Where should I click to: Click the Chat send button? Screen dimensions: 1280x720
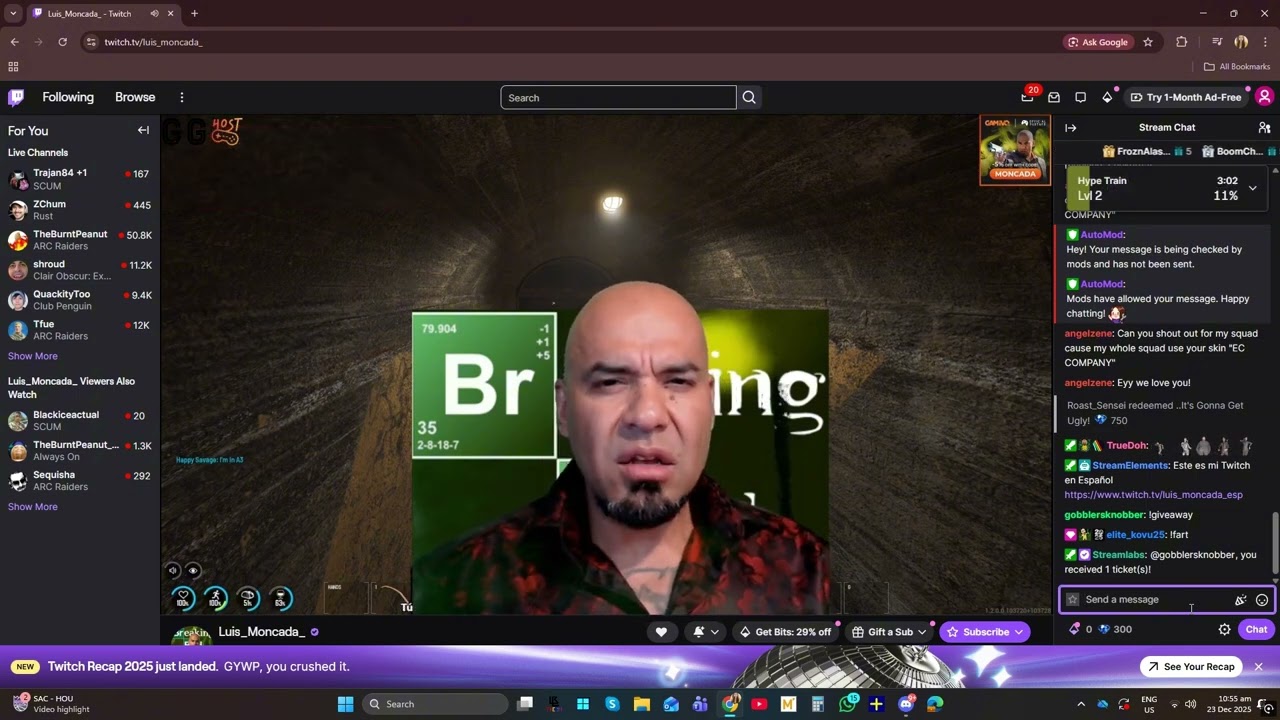[x=1256, y=630]
